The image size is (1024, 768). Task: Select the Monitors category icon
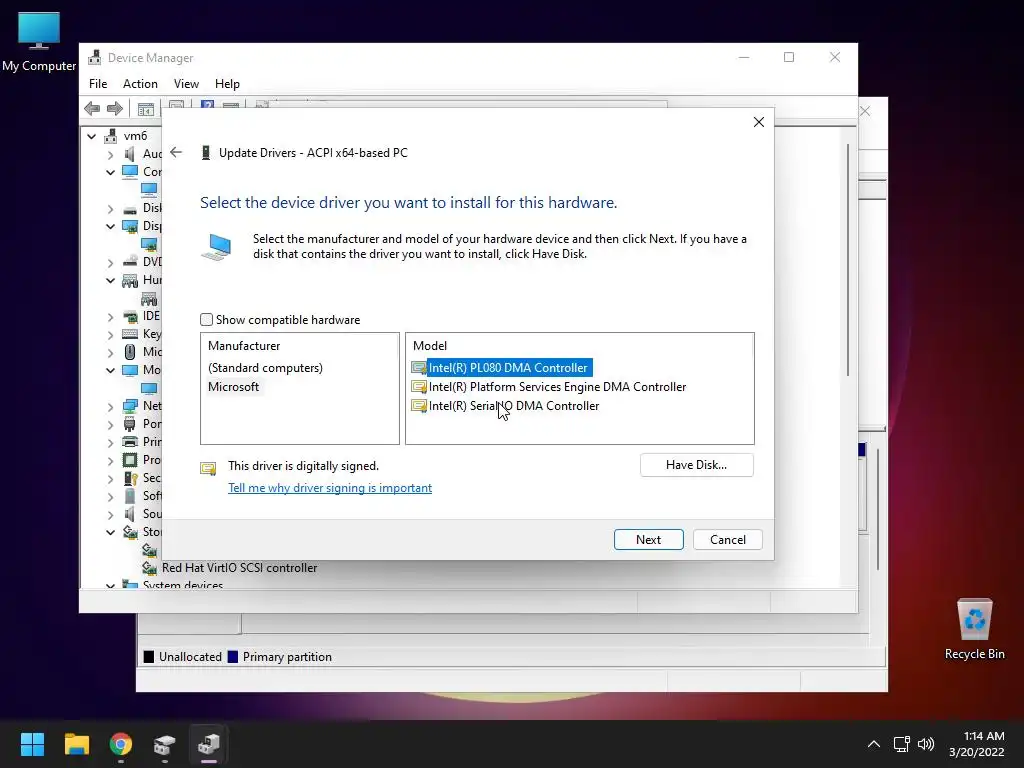pos(130,370)
